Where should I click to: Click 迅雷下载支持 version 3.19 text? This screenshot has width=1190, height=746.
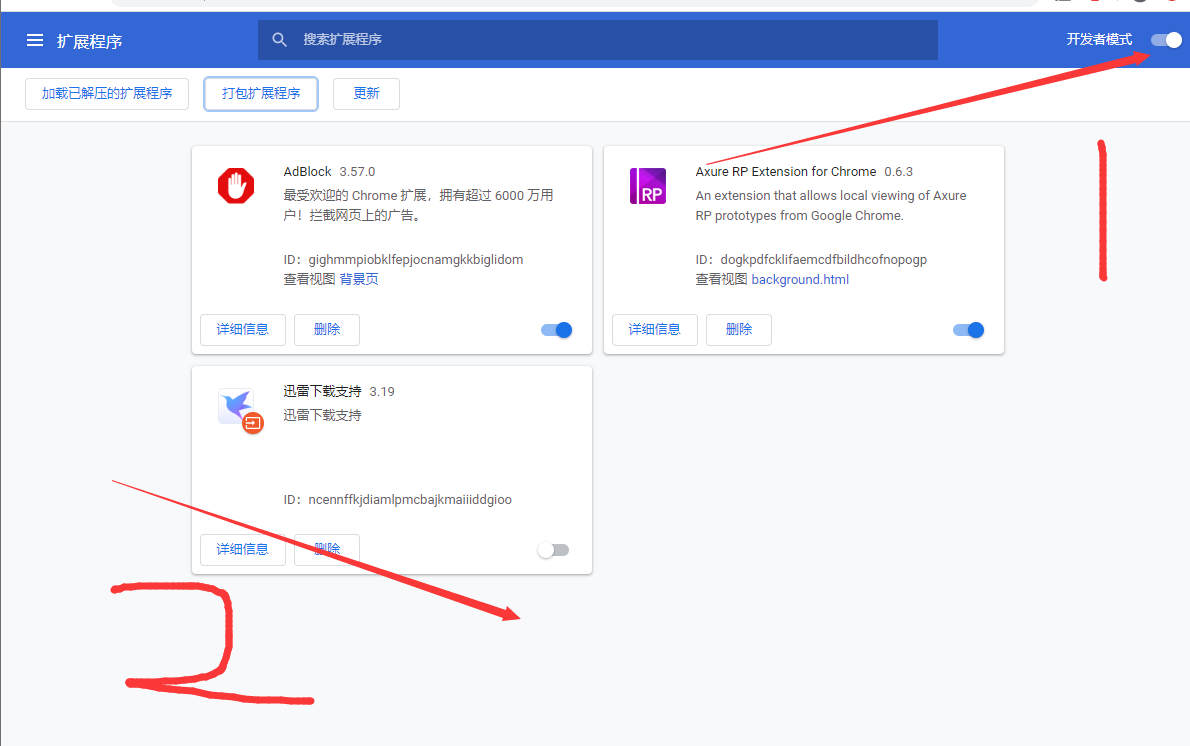tap(382, 392)
